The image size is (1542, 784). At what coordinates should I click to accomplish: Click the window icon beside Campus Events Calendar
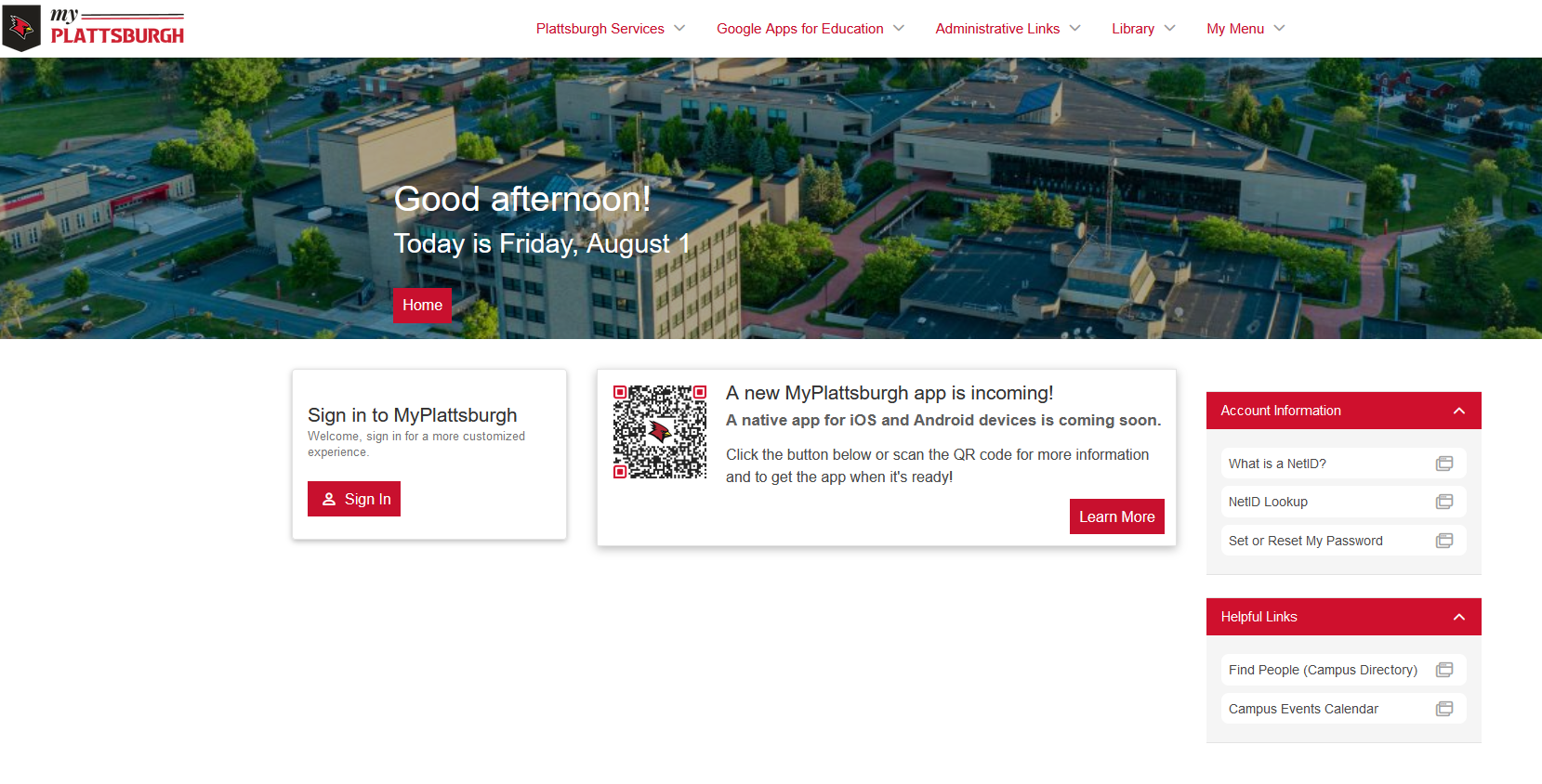coord(1444,709)
